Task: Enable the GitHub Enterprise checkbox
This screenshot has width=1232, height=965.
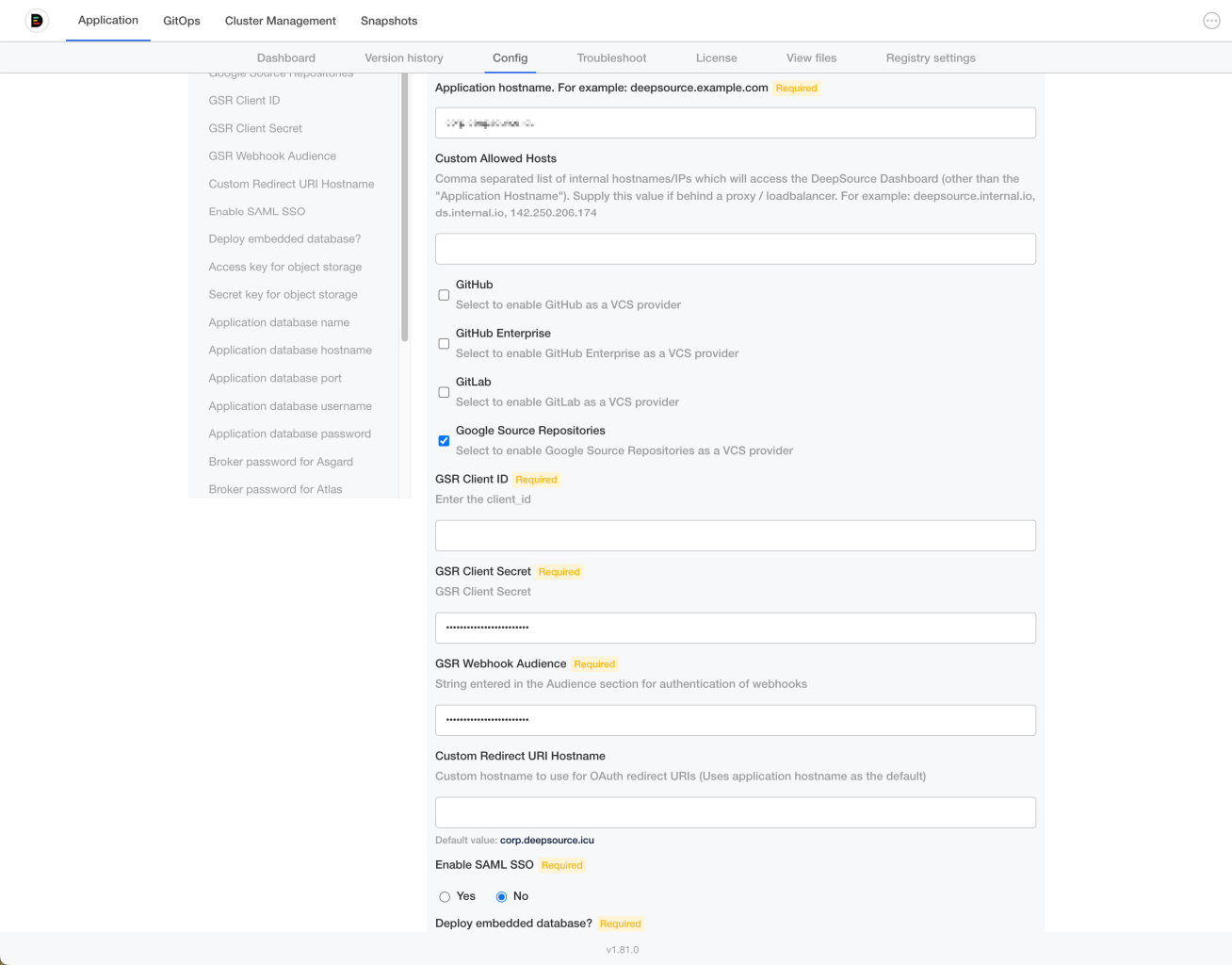Action: click(444, 344)
